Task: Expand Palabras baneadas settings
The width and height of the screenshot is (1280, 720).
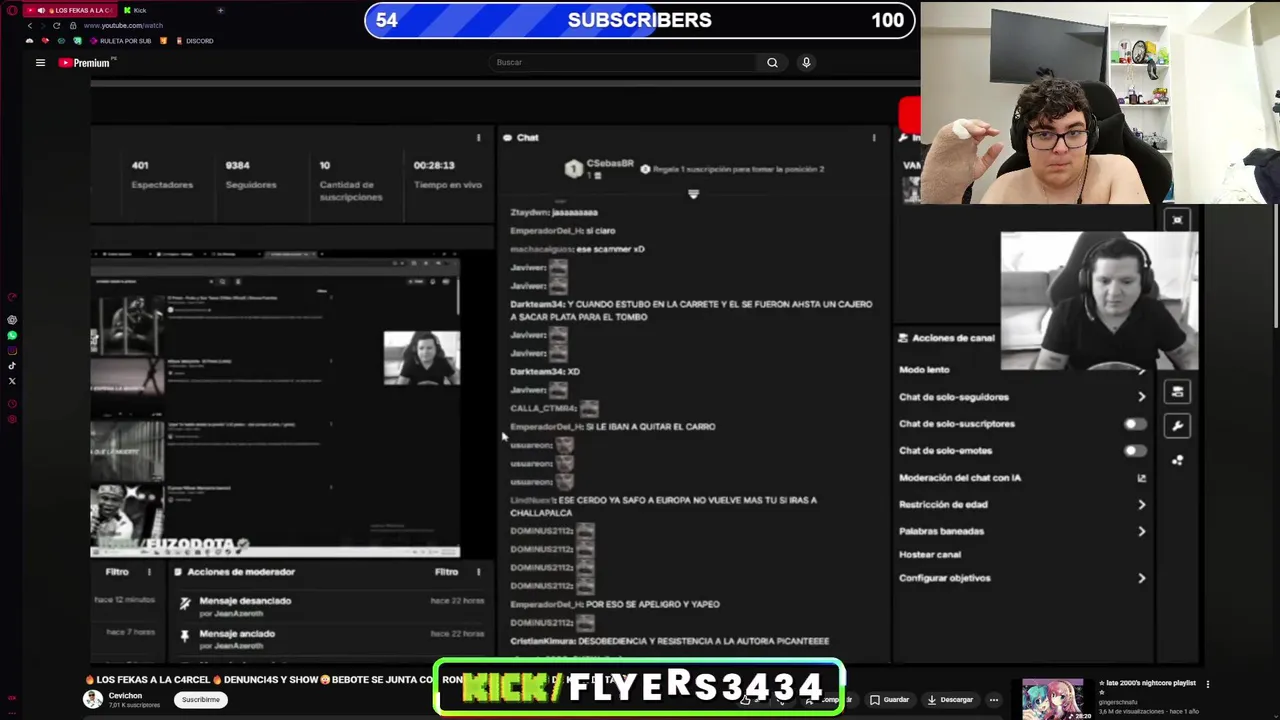Action: click(1141, 531)
